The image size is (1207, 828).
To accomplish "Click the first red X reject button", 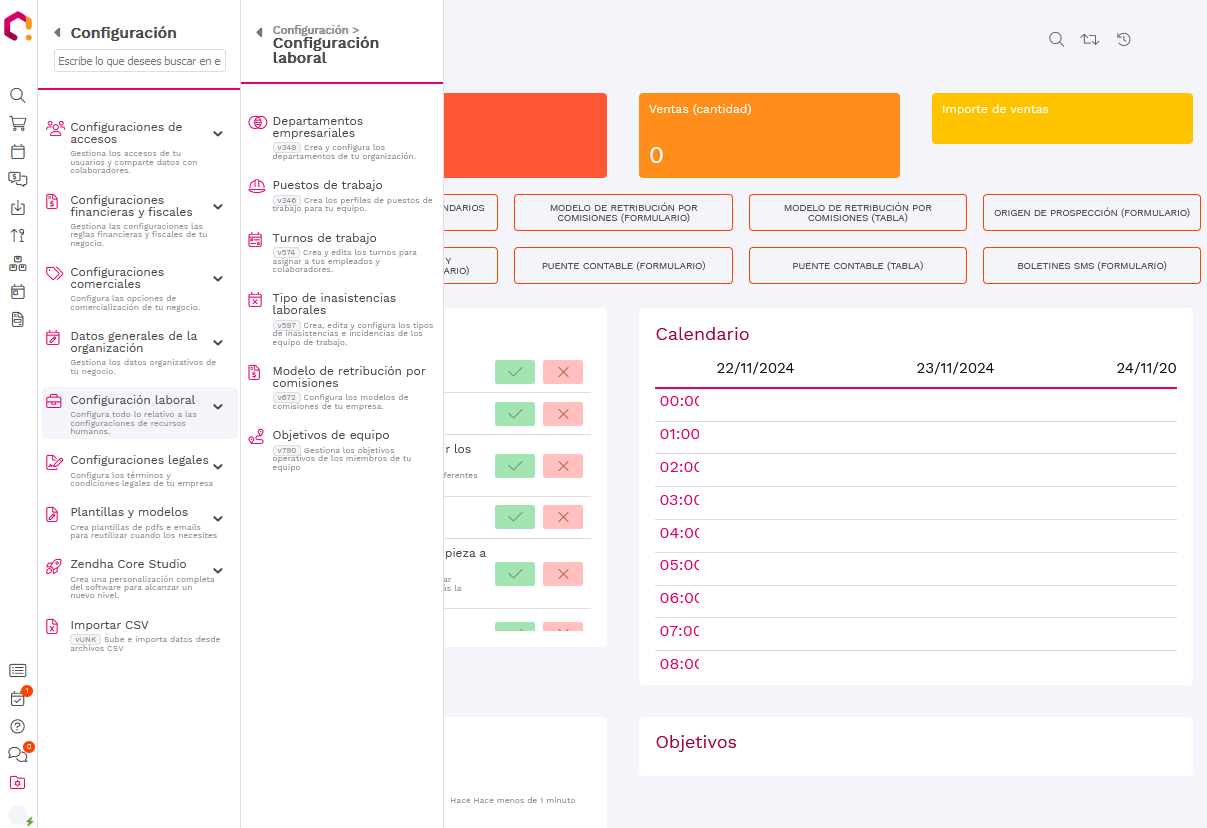I will [x=563, y=372].
